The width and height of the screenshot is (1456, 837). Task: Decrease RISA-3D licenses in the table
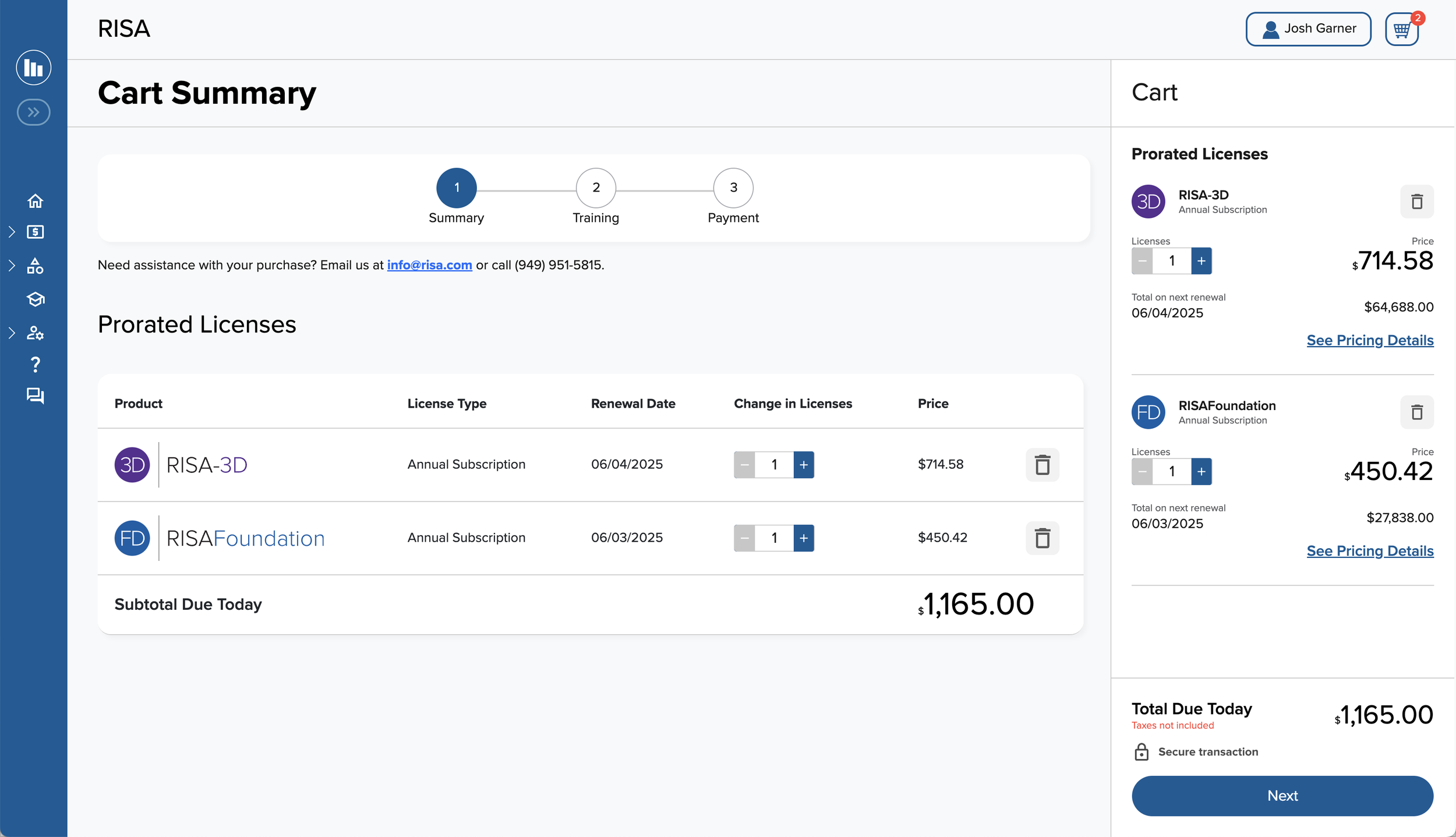click(x=744, y=465)
